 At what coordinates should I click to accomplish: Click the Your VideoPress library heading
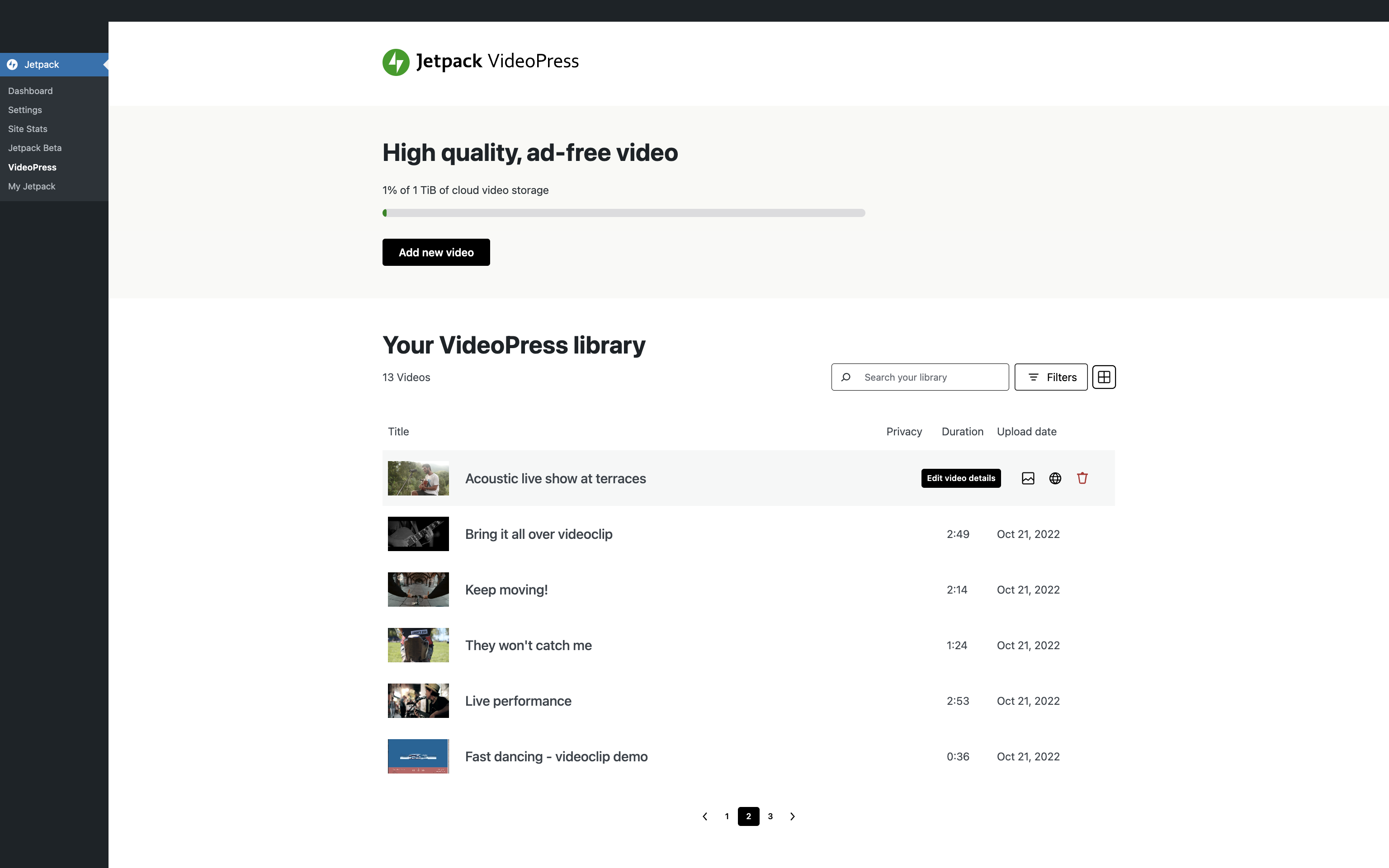[x=514, y=345]
